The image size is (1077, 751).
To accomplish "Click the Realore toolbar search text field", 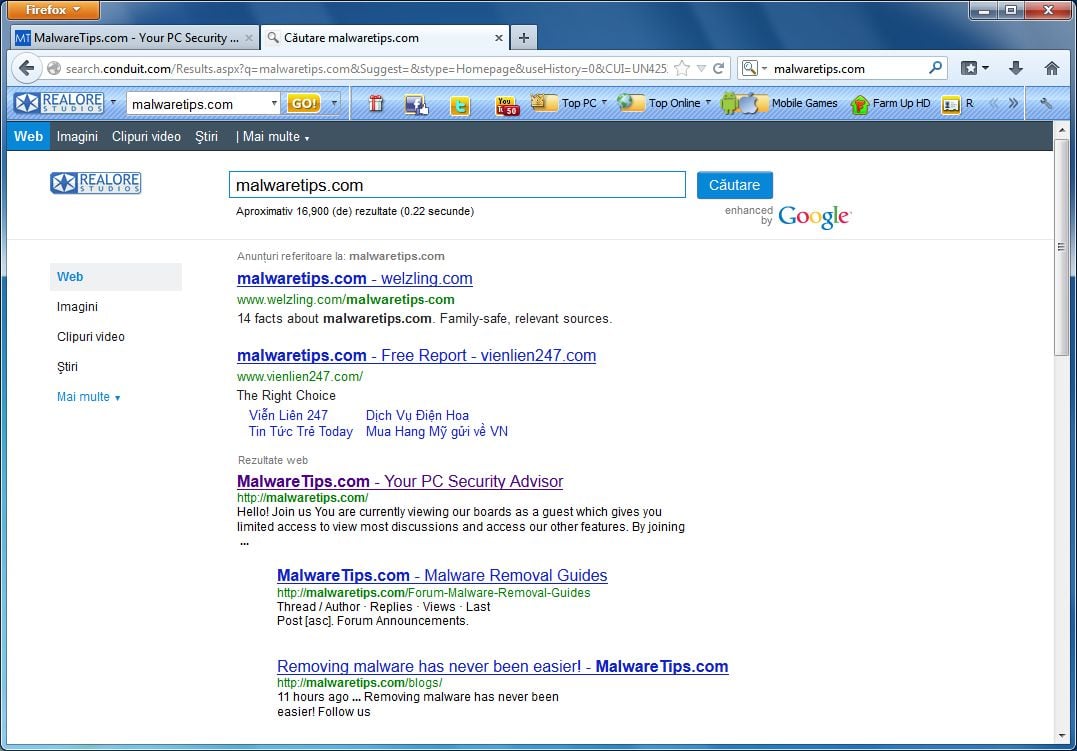I will pos(199,104).
